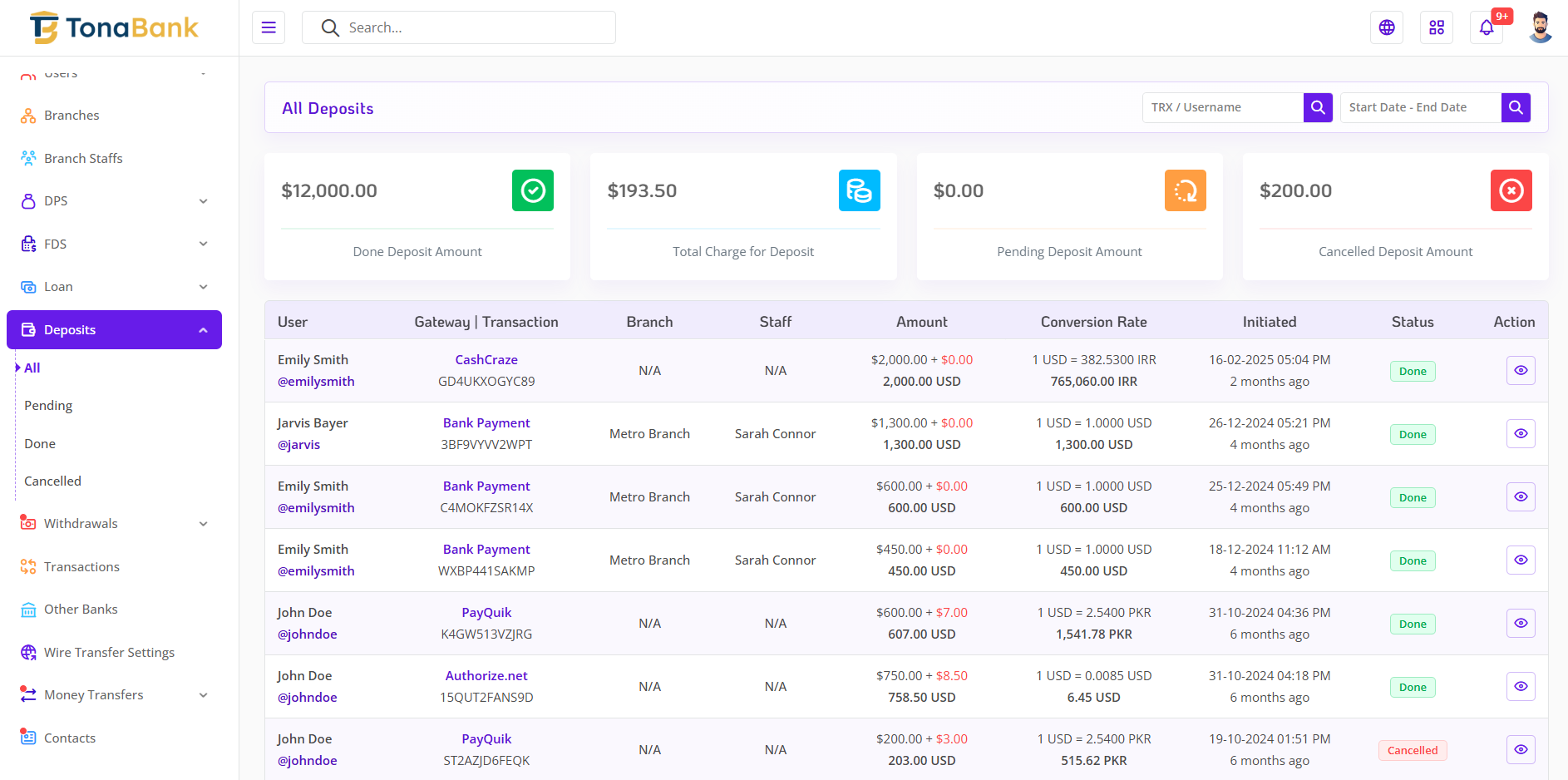This screenshot has height=780, width=1568.
Task: Open the language globe icon
Action: coord(1387,27)
